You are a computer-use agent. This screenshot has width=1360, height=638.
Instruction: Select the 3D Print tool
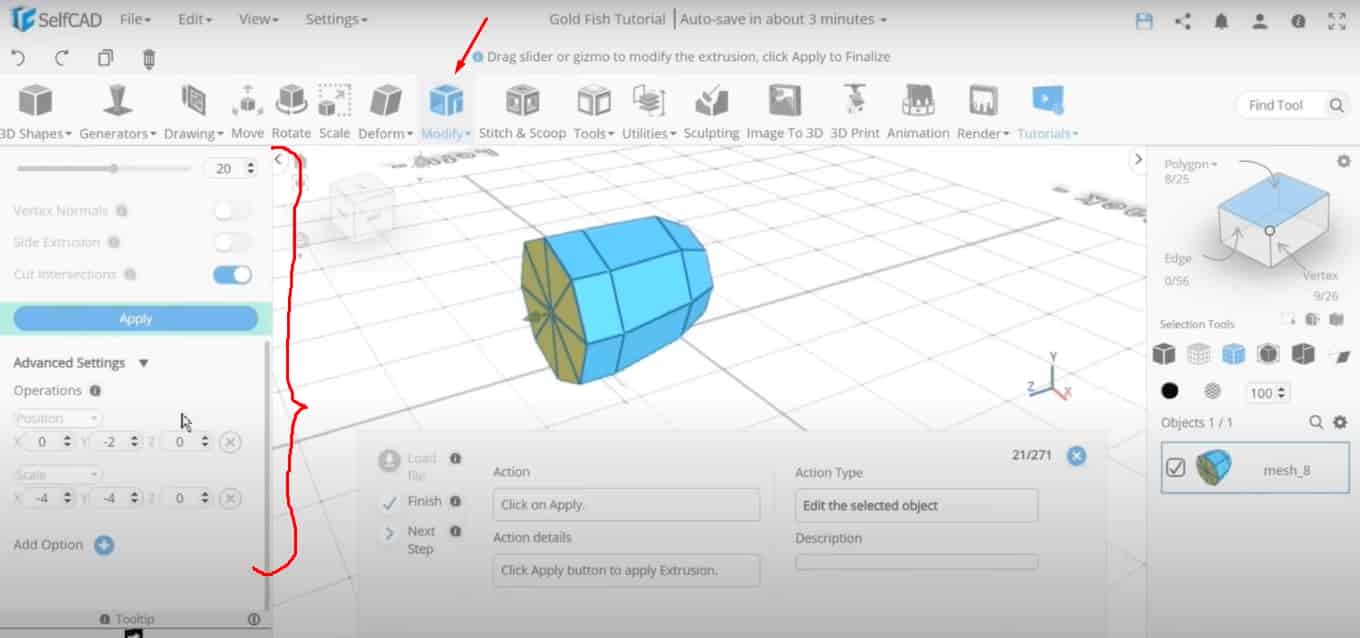(x=854, y=110)
